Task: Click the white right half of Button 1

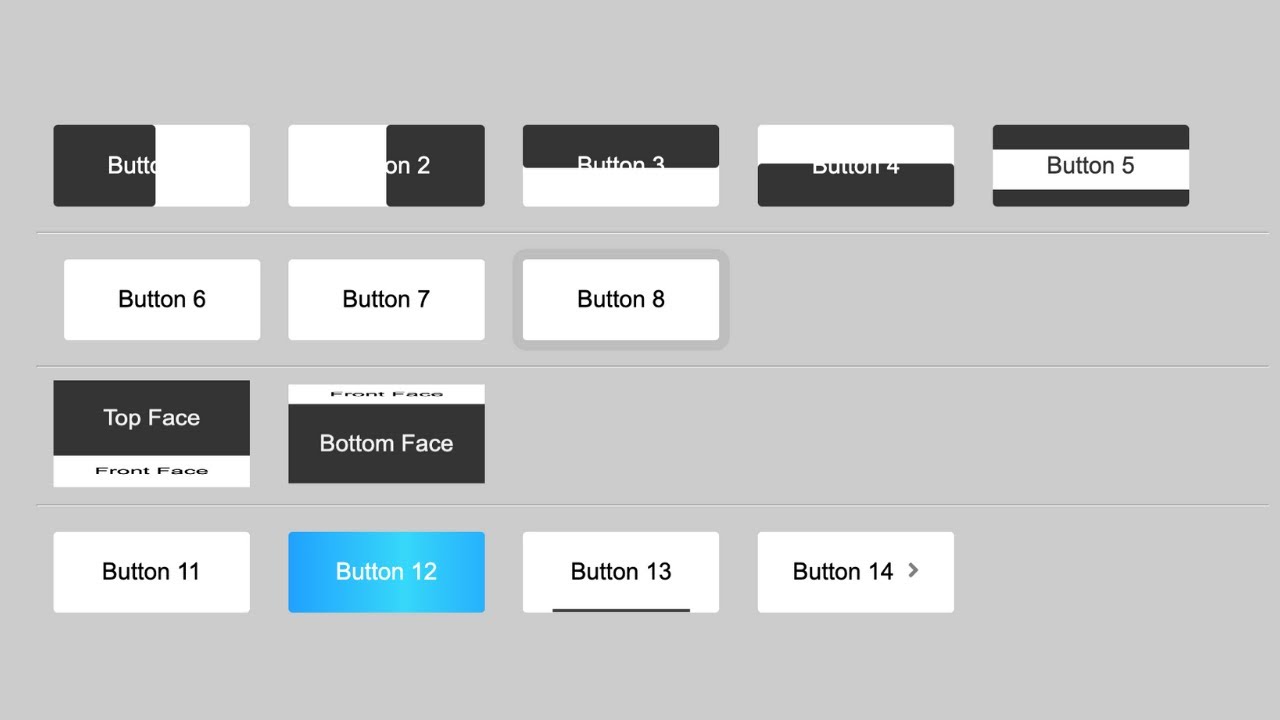Action: (x=202, y=166)
